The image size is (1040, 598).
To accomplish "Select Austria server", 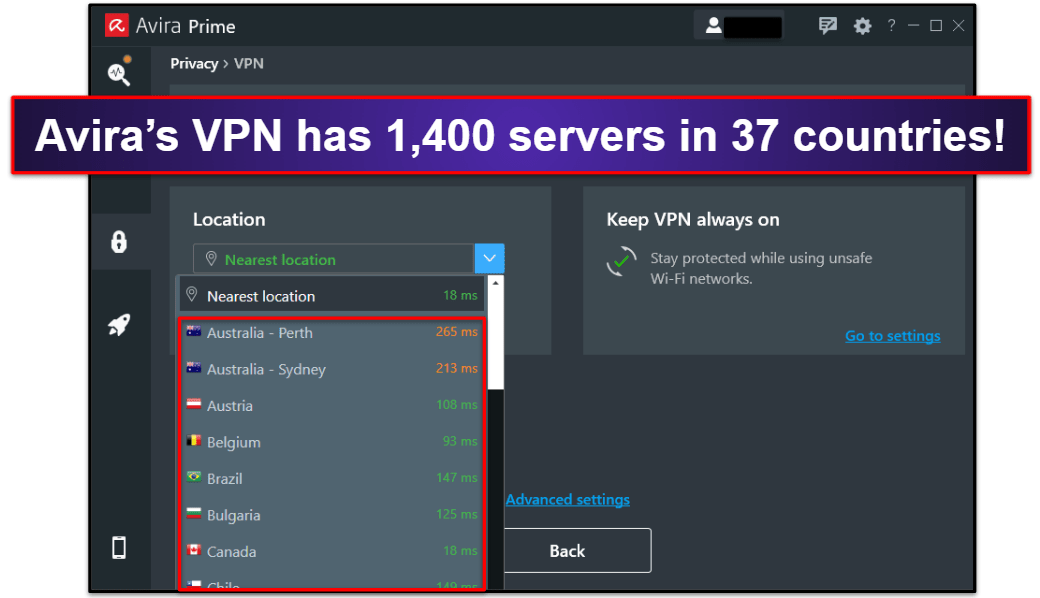I will (332, 405).
